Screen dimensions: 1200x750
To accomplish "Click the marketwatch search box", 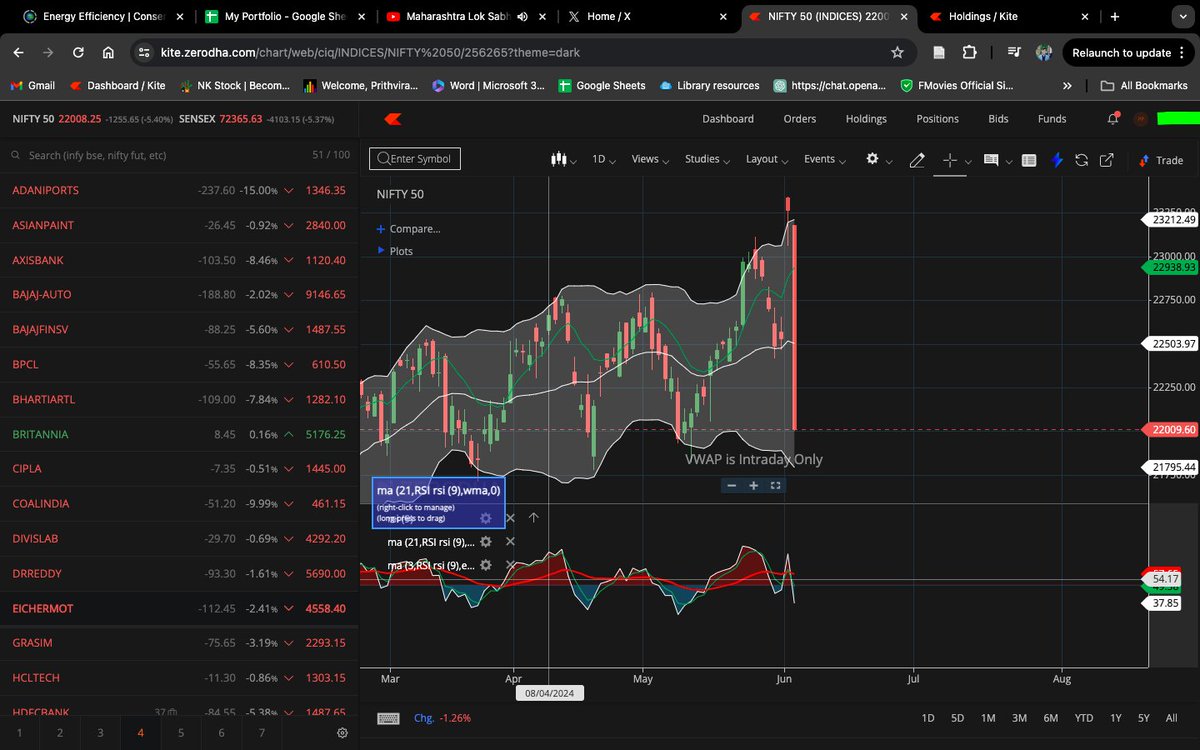I will (150, 156).
